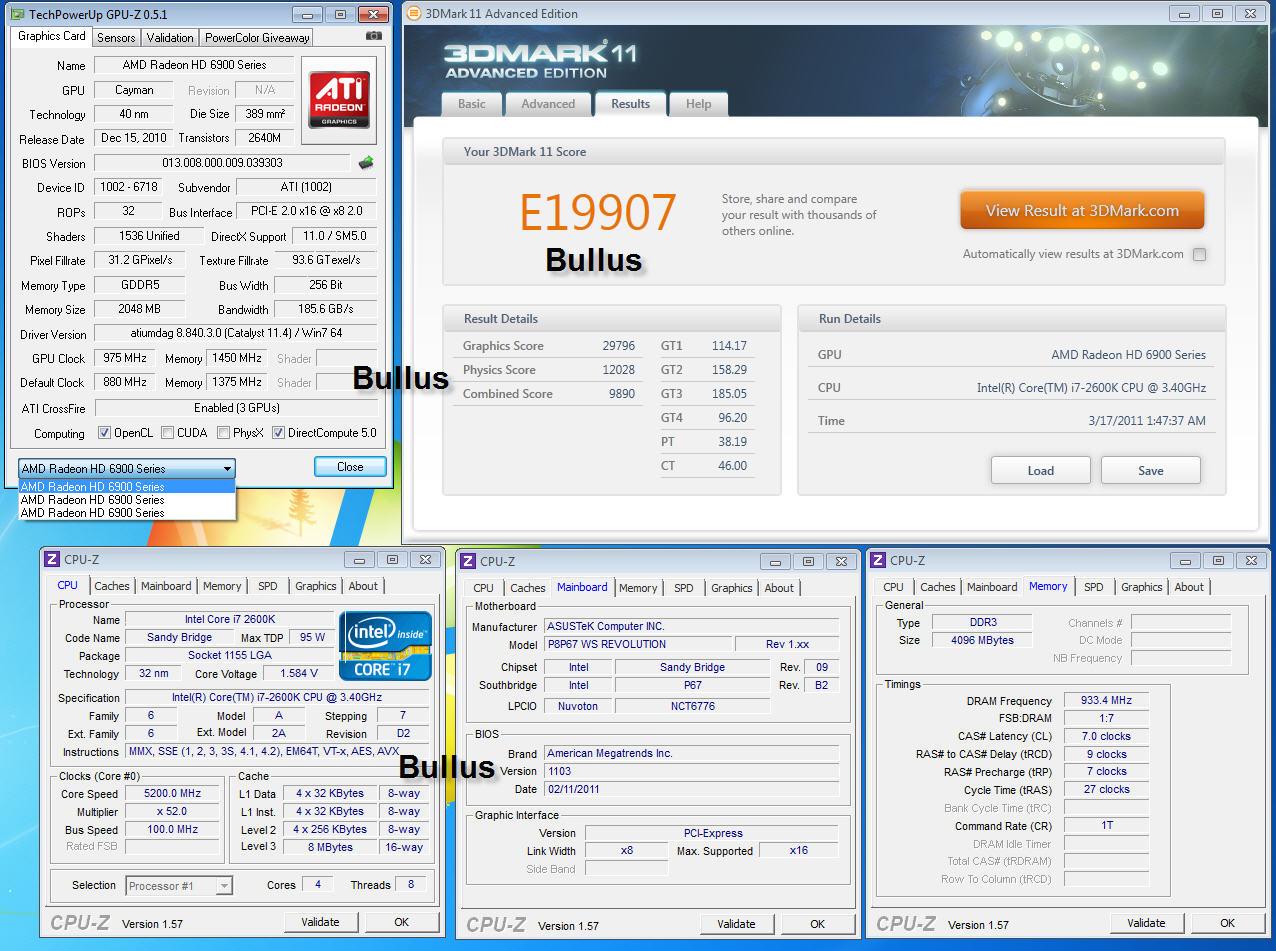Click Validate in the CPU-Z Memory window
This screenshot has height=951, width=1276.
point(1146,923)
